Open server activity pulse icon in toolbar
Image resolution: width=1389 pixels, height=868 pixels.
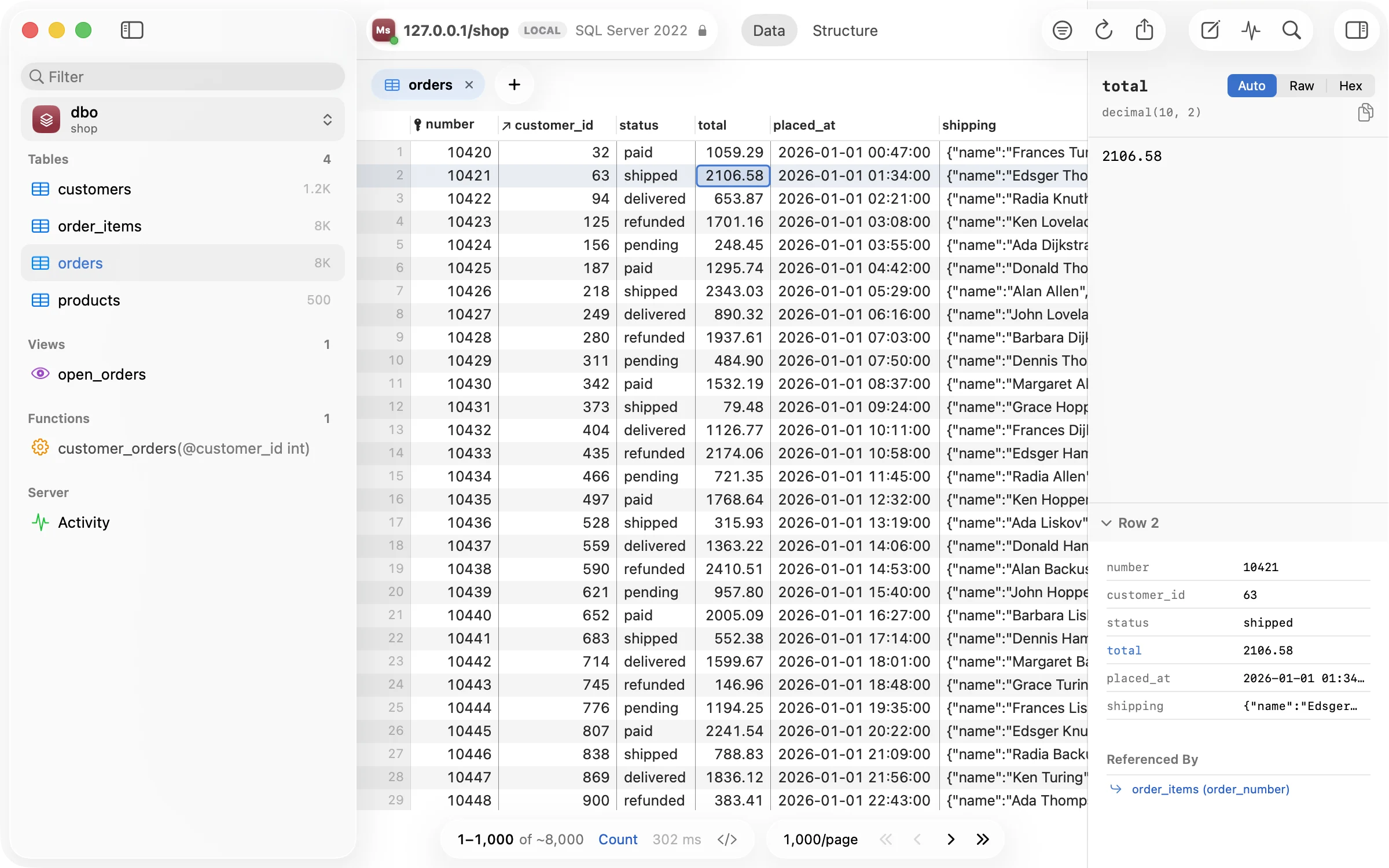coord(1251,30)
